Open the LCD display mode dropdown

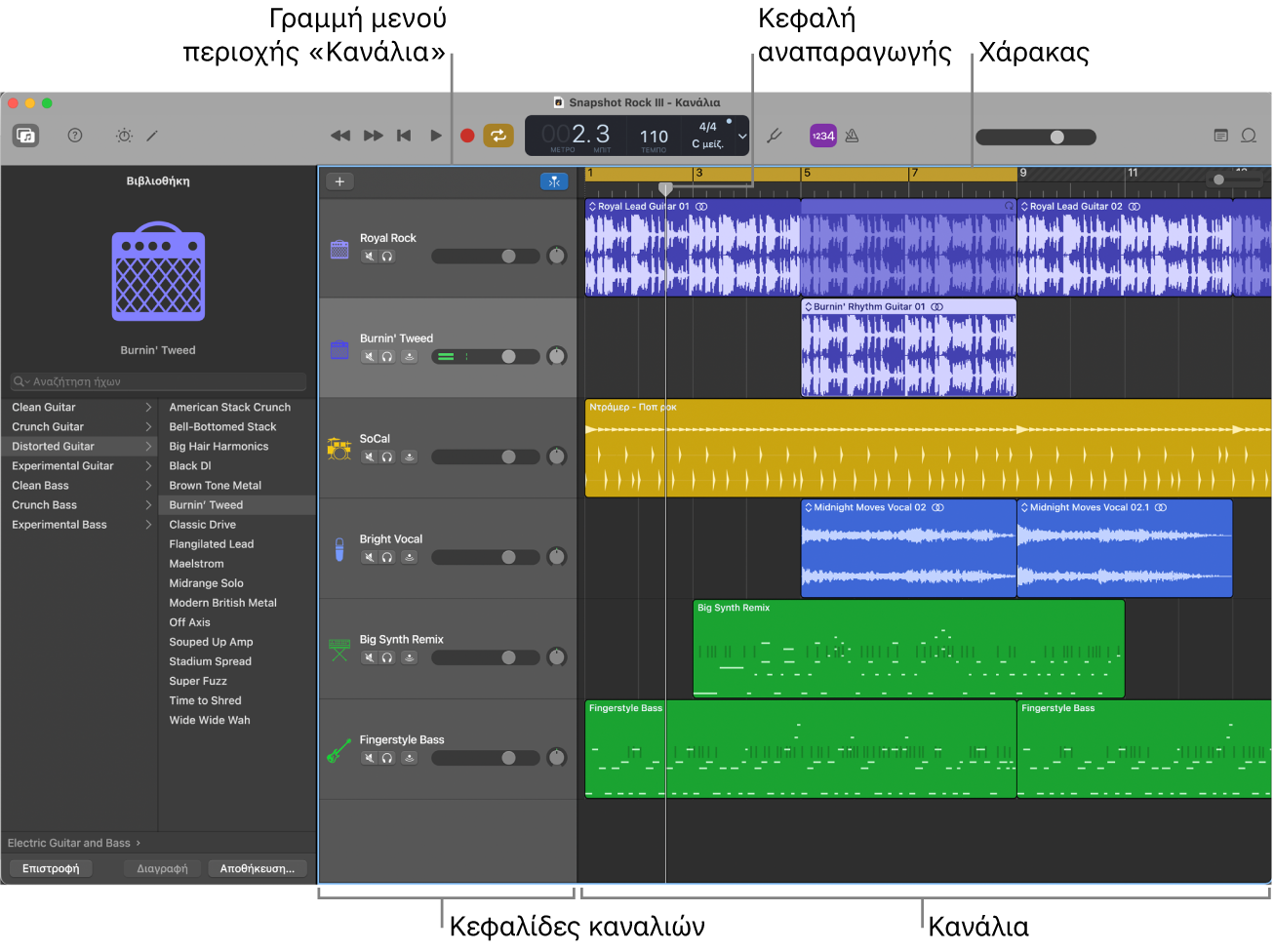pyautogui.click(x=742, y=137)
